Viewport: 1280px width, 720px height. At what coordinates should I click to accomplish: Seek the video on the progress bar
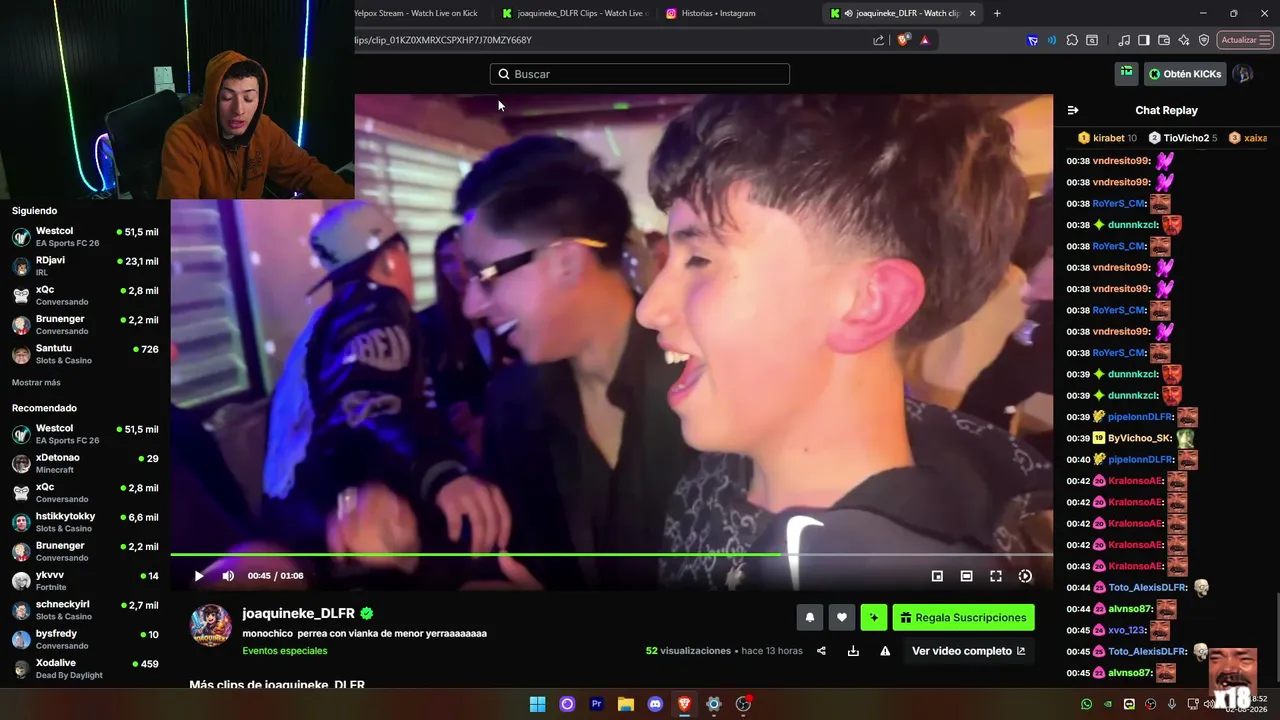click(611, 554)
